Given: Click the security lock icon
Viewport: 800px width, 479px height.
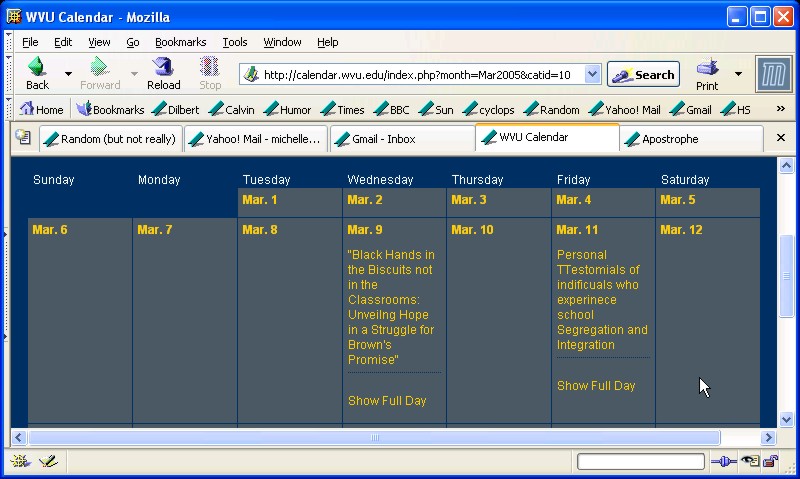Looking at the screenshot, I should (x=771, y=461).
